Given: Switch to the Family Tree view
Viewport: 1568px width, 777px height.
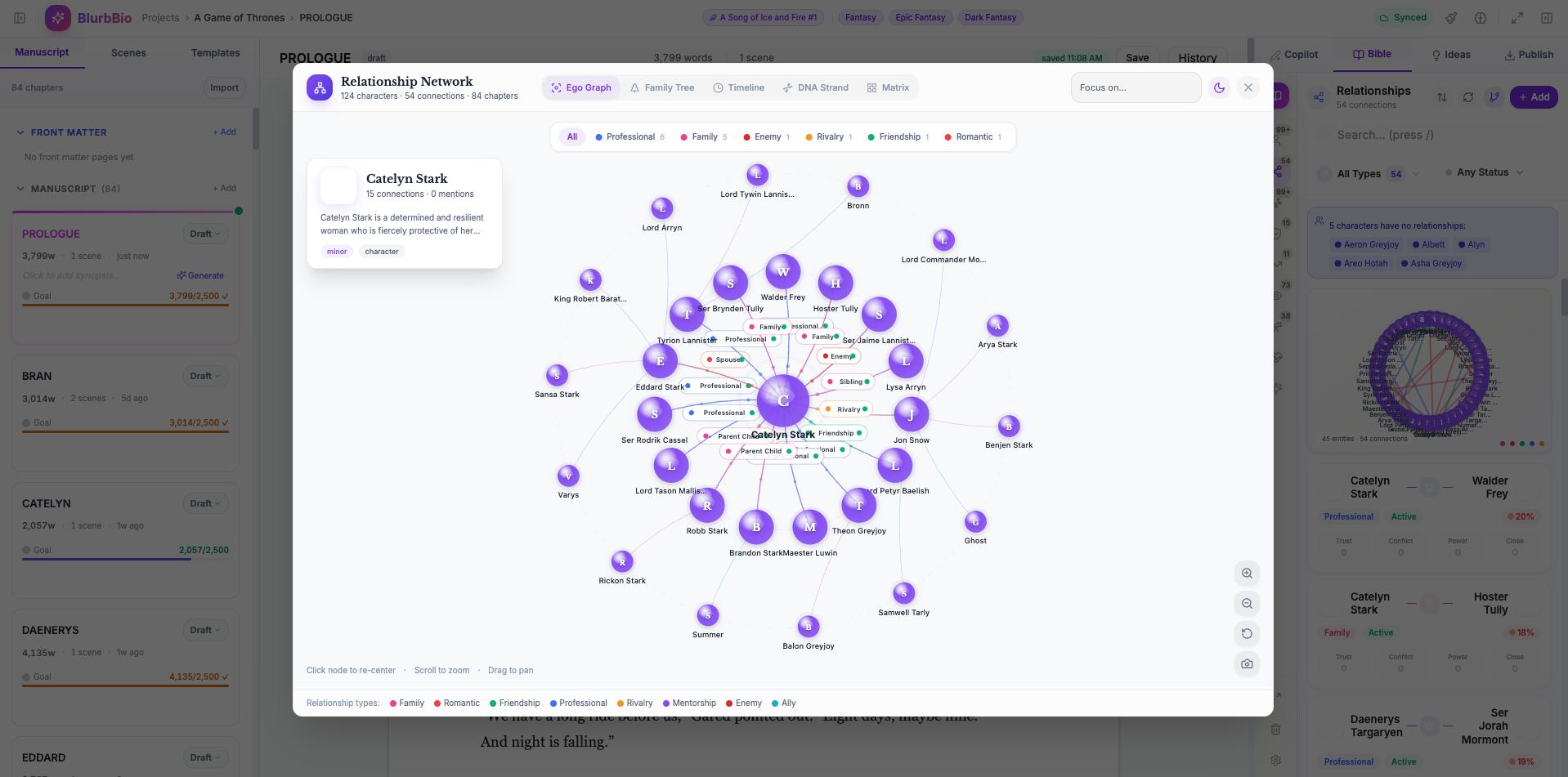Looking at the screenshot, I should point(662,87).
